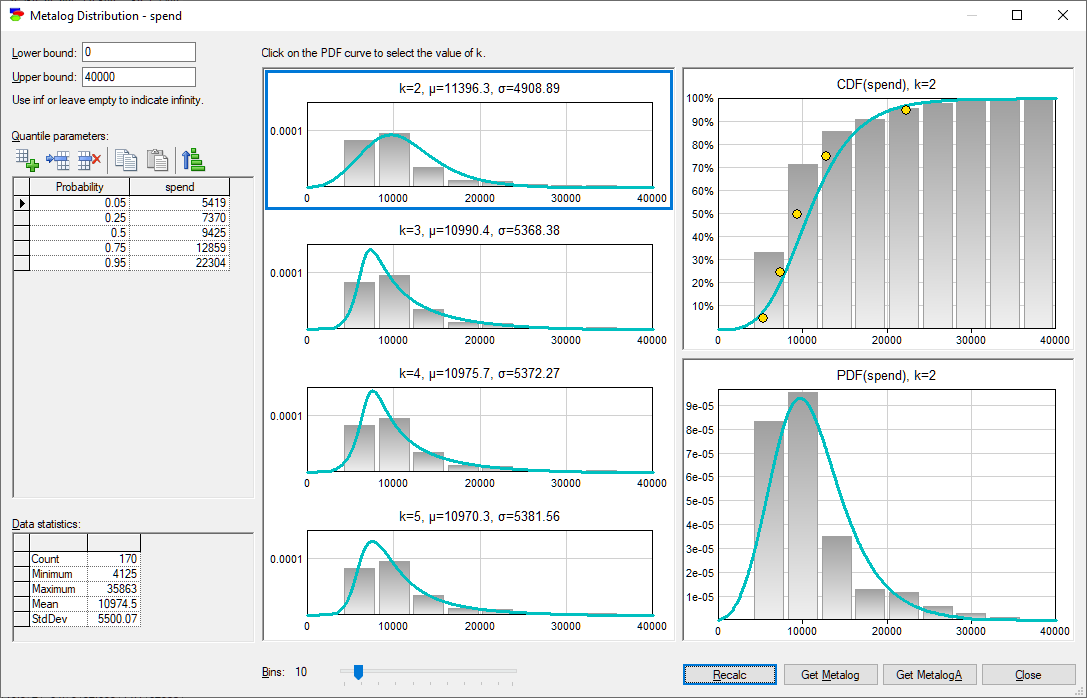Image resolution: width=1087 pixels, height=698 pixels.
Task: Click the Close button at bottom
Action: tap(1028, 674)
